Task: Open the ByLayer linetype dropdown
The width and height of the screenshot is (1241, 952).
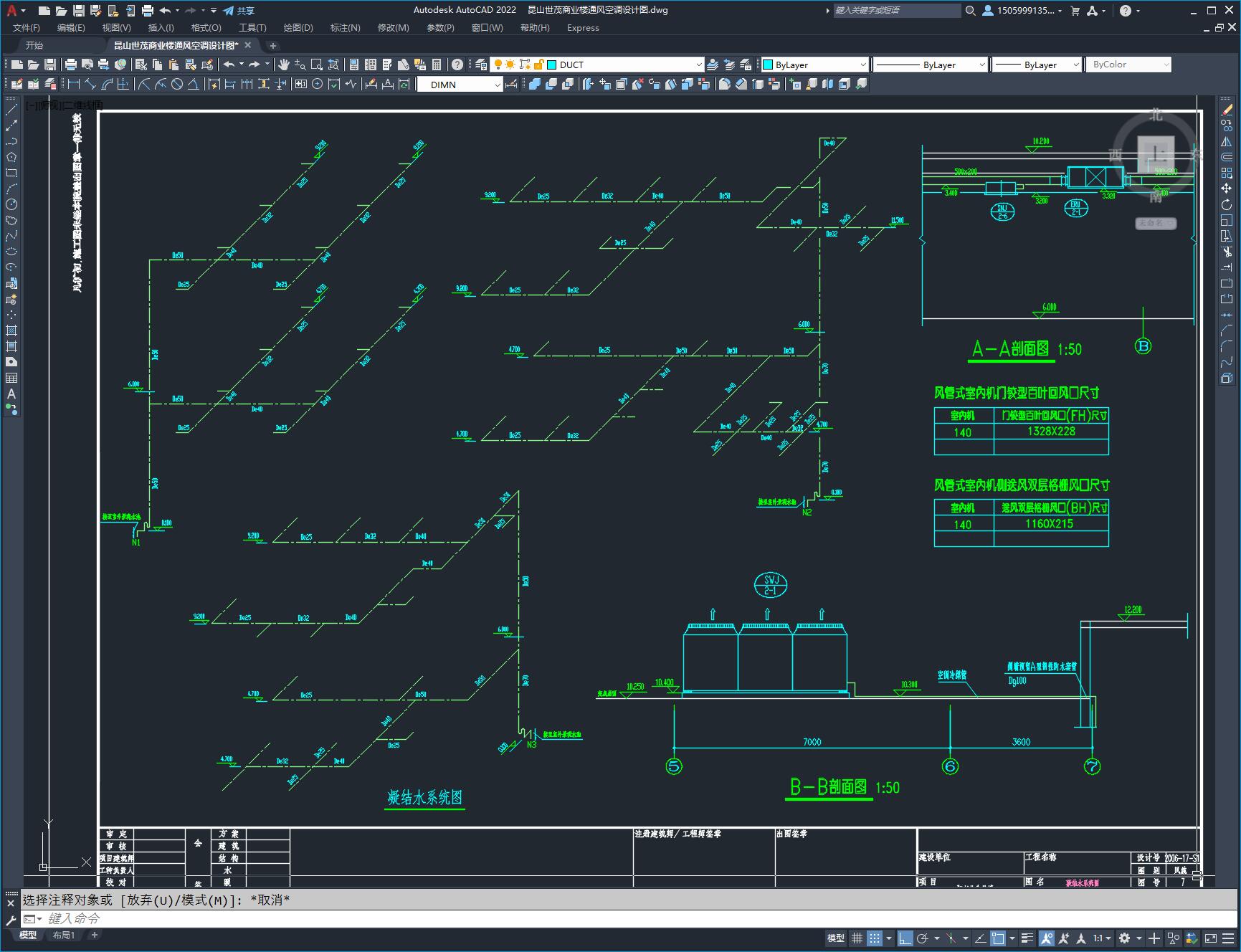Action: pyautogui.click(x=981, y=65)
